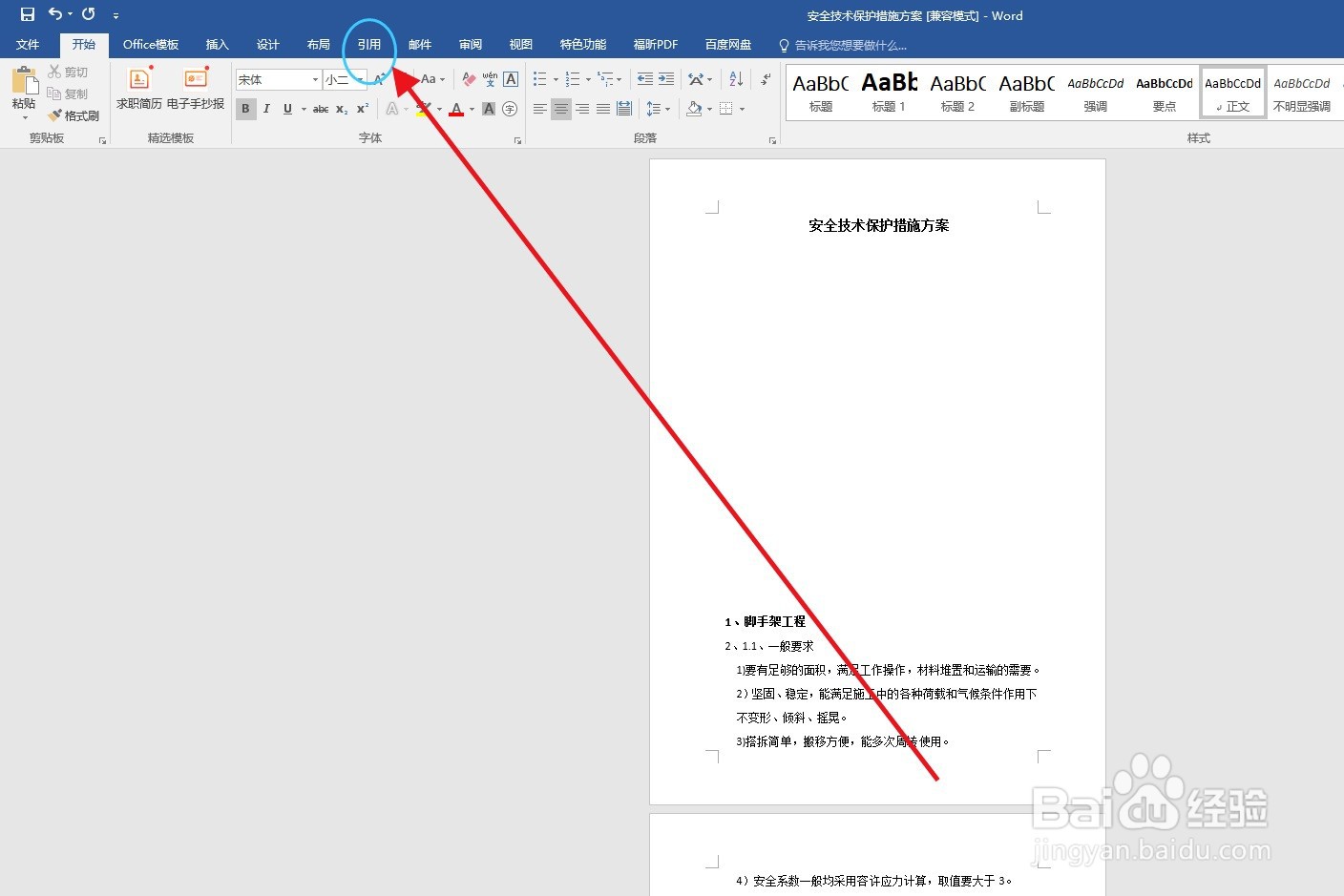Click the Tell Me search box (告诉我您想要做什么)
This screenshot has height=896, width=1344.
[845, 44]
